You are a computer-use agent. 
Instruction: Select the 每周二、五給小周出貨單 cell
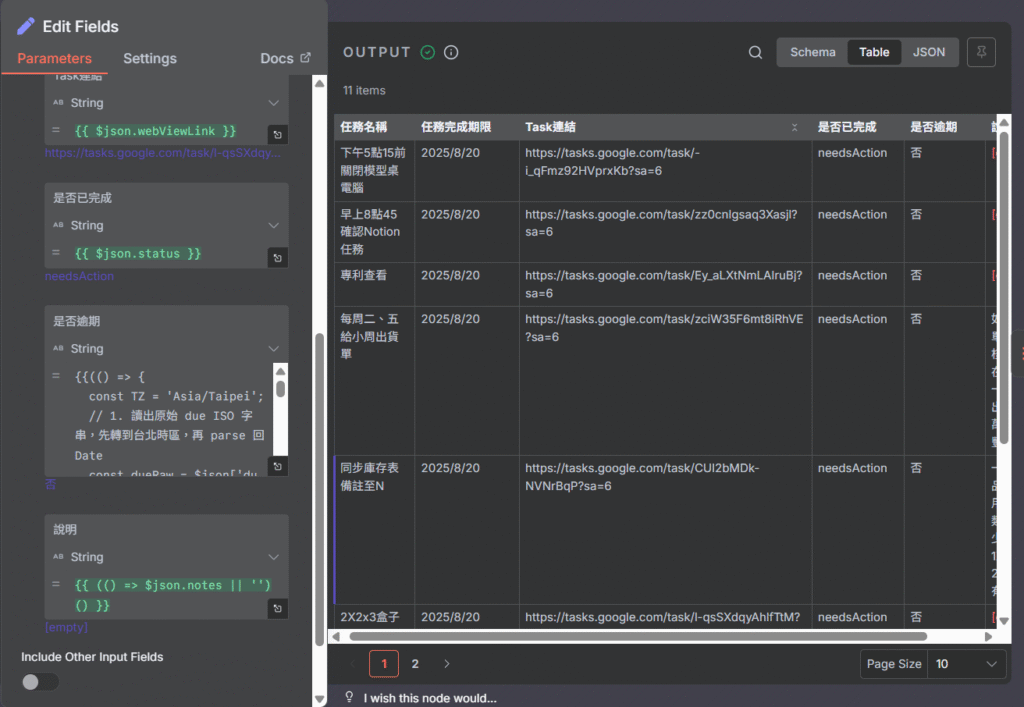click(374, 381)
